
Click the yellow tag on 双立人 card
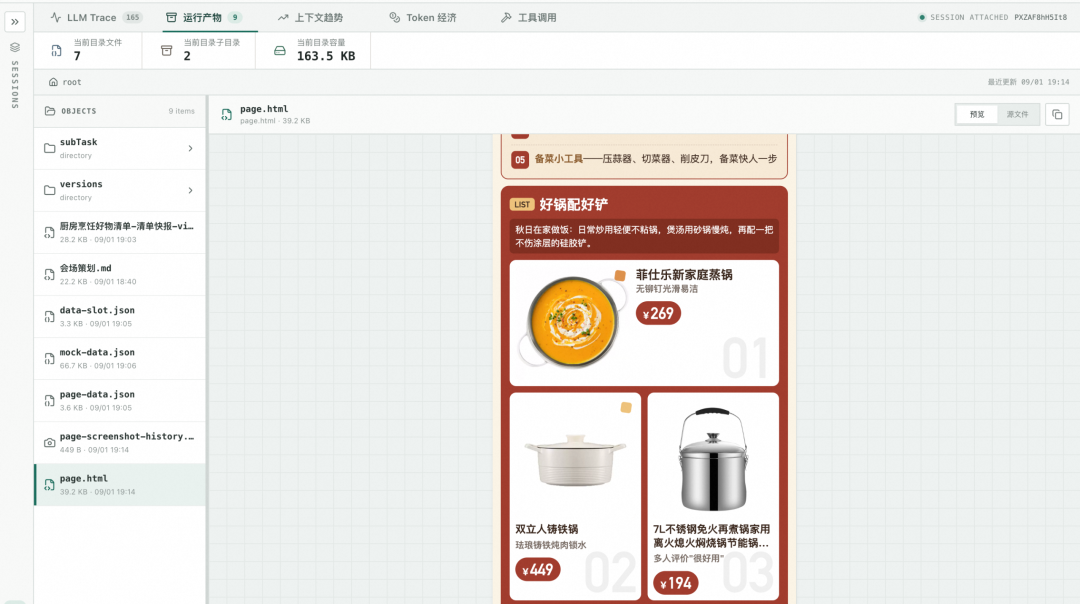pyautogui.click(x=626, y=407)
